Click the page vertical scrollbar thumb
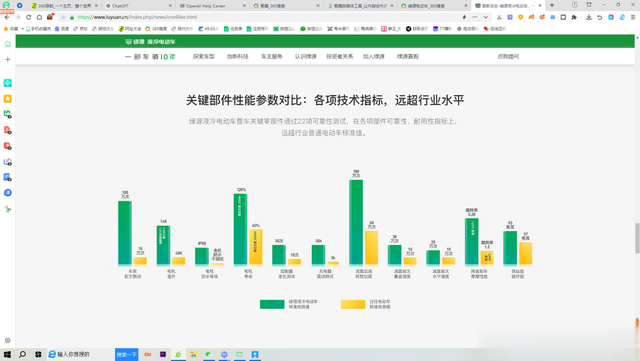 pos(637,238)
